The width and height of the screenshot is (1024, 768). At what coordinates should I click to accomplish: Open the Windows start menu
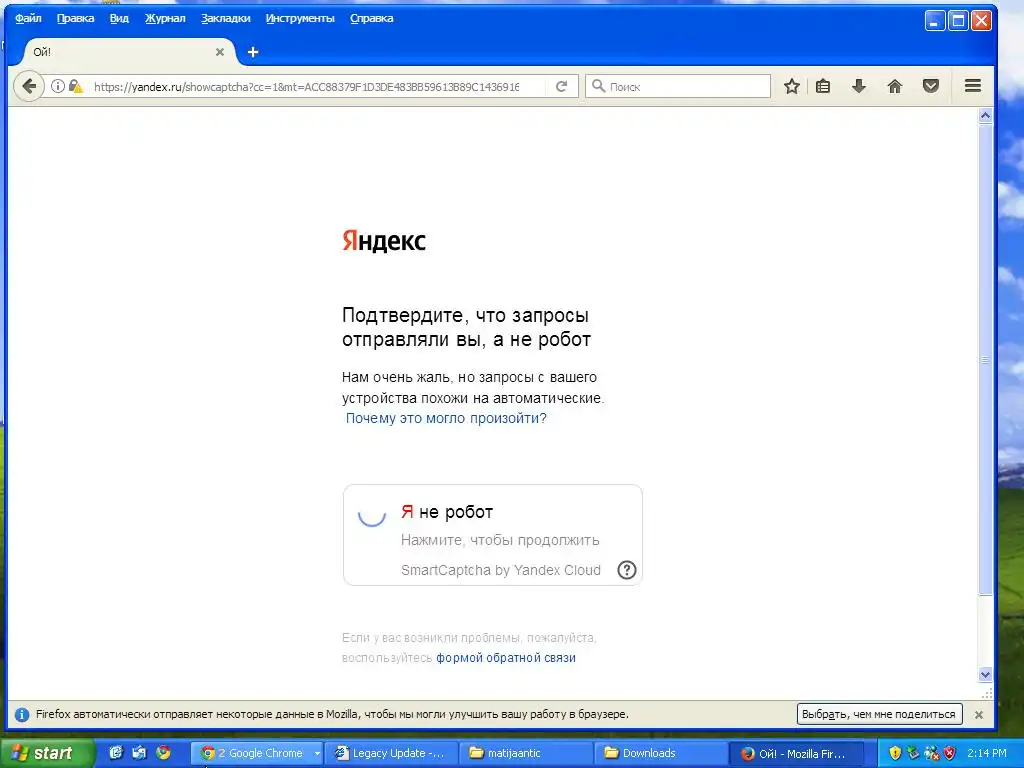coord(47,753)
